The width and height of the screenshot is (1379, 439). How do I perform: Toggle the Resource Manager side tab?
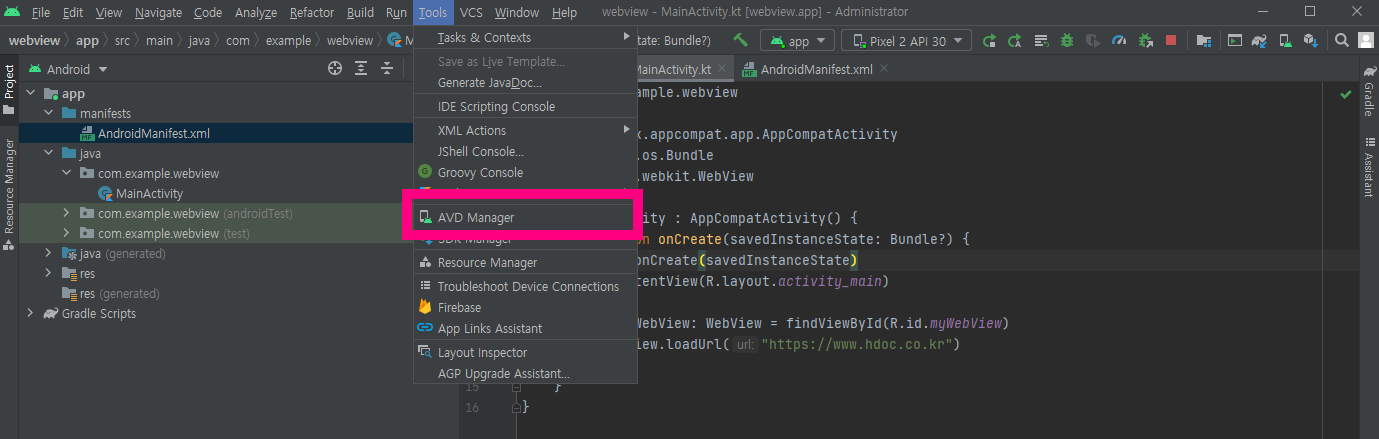coord(9,194)
